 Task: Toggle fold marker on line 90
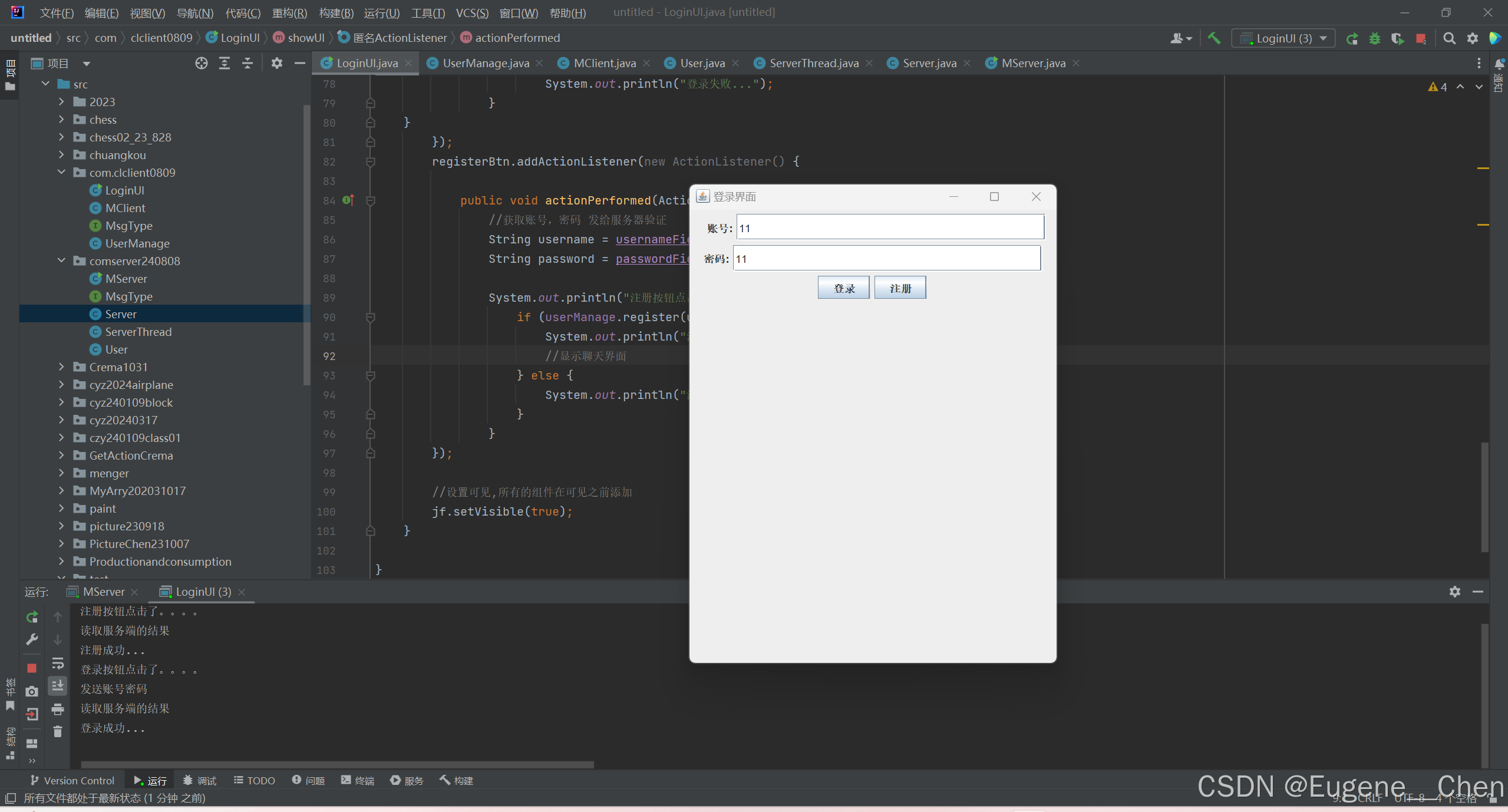click(x=371, y=318)
